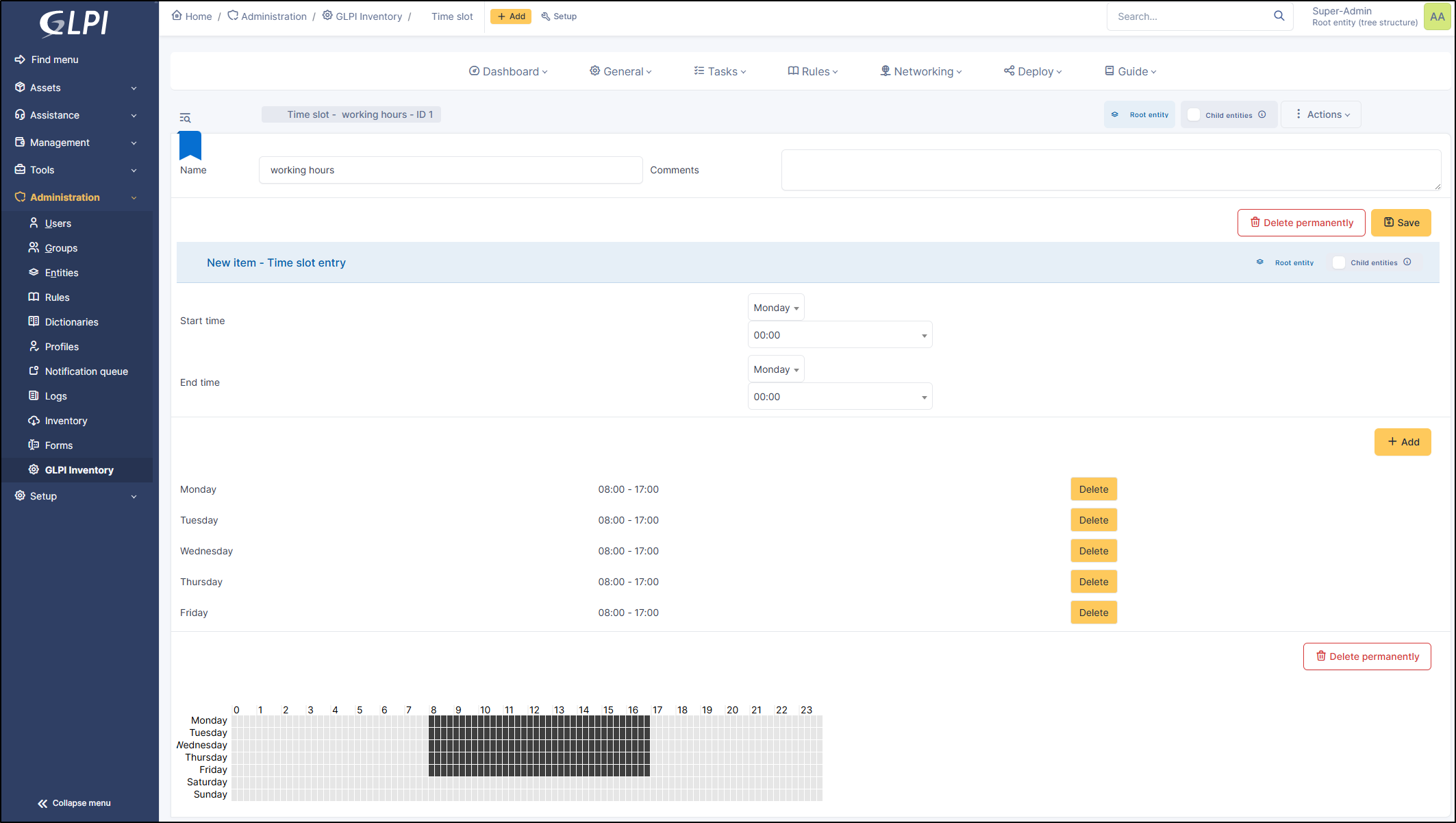Open the search list icon beside Time slot title

(x=185, y=118)
